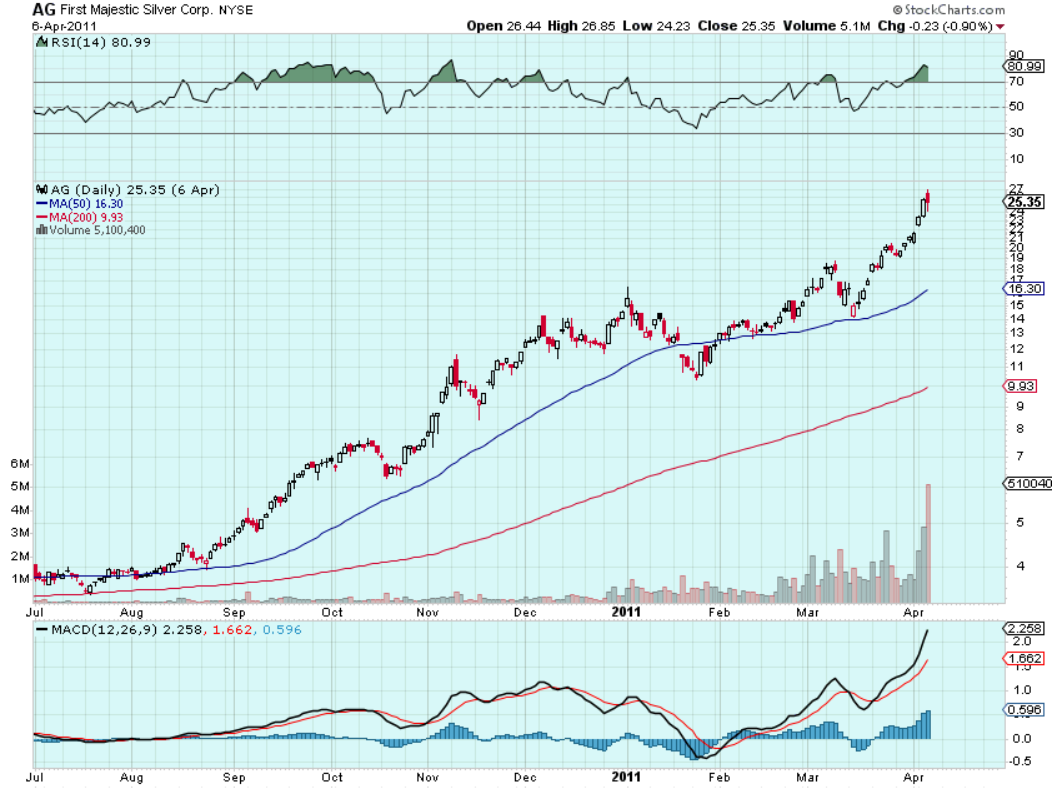Click the 510040 volume axis tag
1062x789 pixels.
pyautogui.click(x=1028, y=484)
